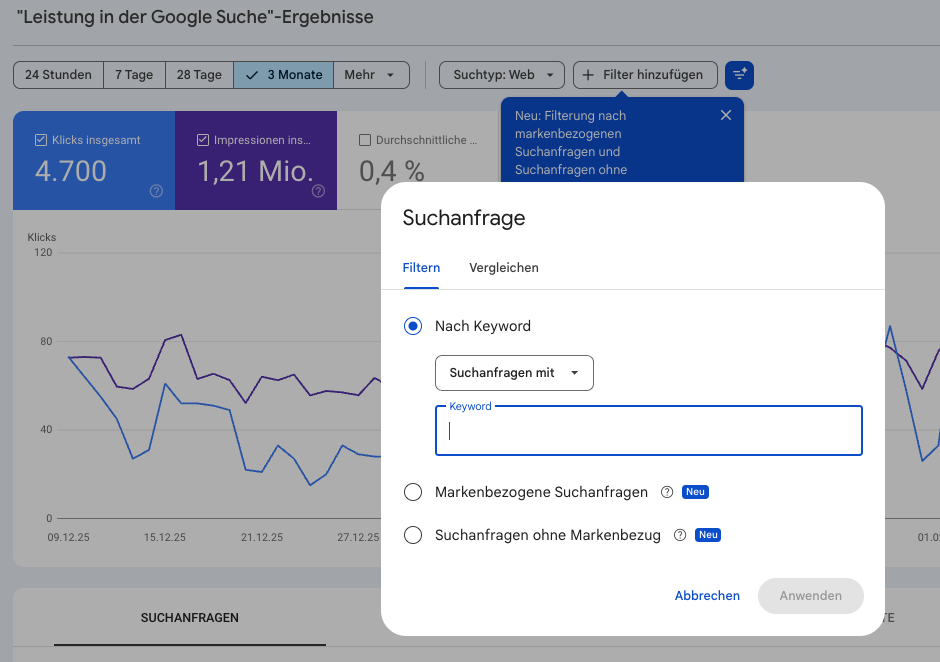940x662 pixels.
Task: Expand the Mehr date range dropdown
Action: pos(371,75)
